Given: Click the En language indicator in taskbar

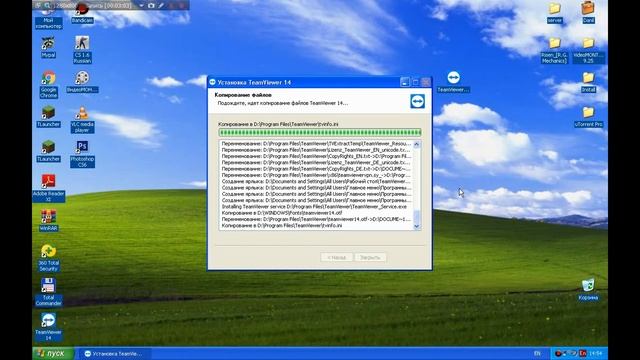Looking at the screenshot, I should (537, 353).
